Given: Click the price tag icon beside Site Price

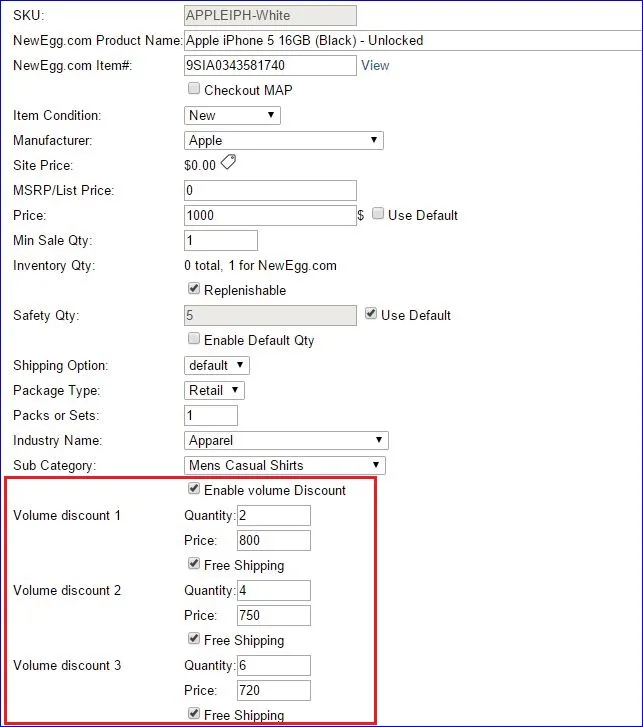Looking at the screenshot, I should point(228,162).
